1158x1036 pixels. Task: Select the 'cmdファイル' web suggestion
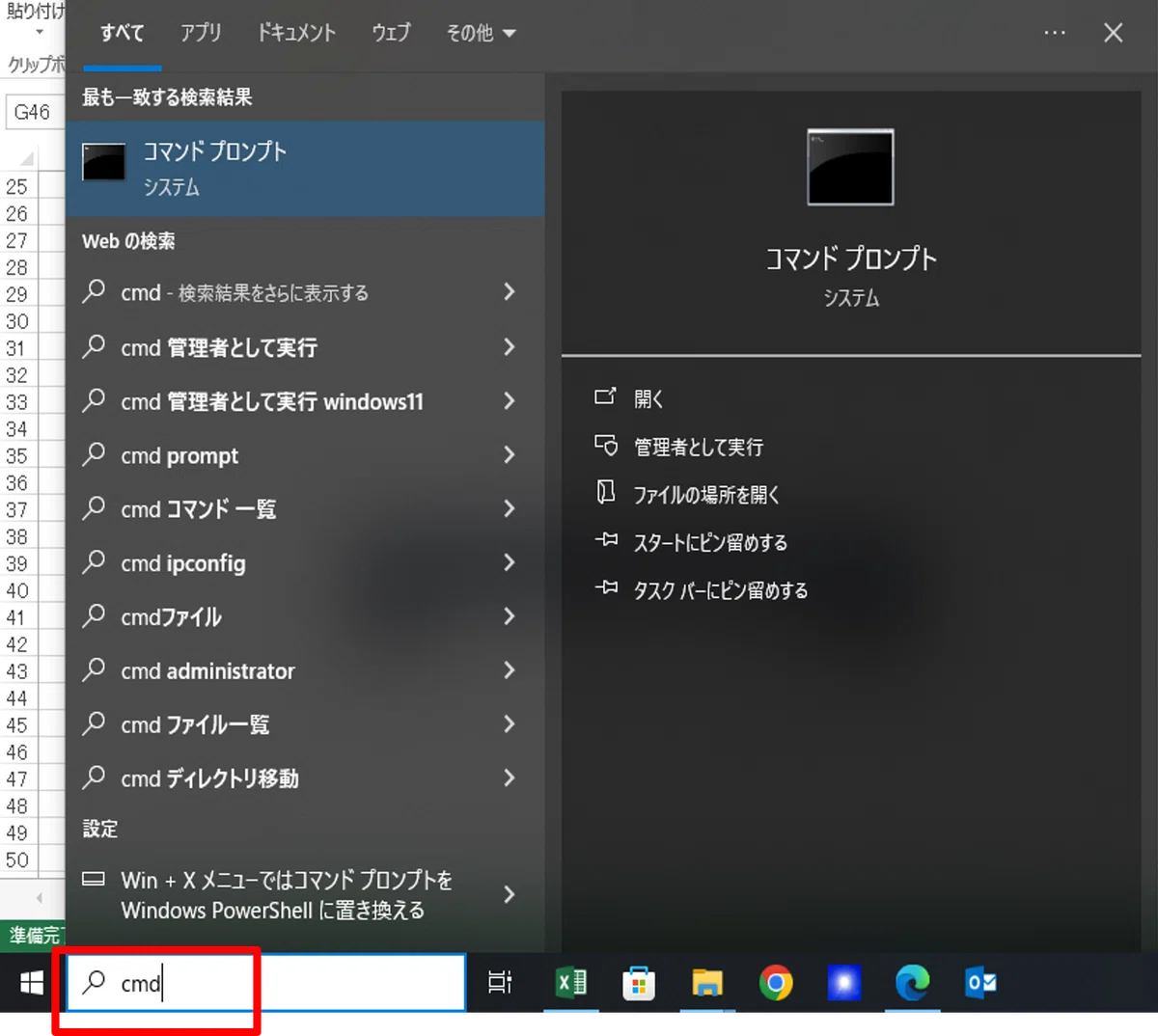305,616
